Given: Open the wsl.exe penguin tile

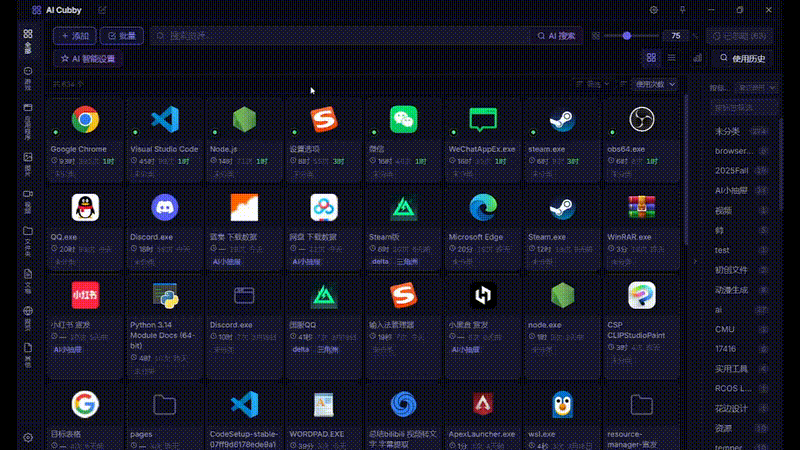Looking at the screenshot, I should (x=562, y=416).
